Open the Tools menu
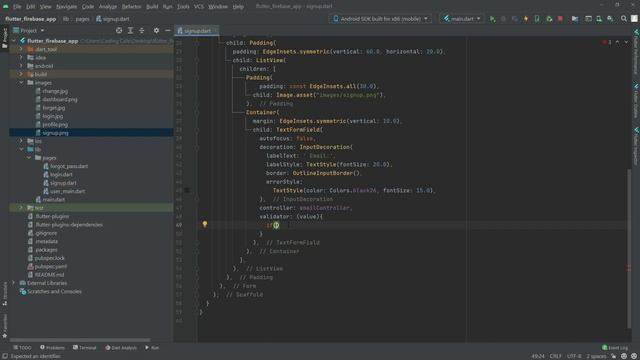Screen dimensions: 640x360 (183, 7)
